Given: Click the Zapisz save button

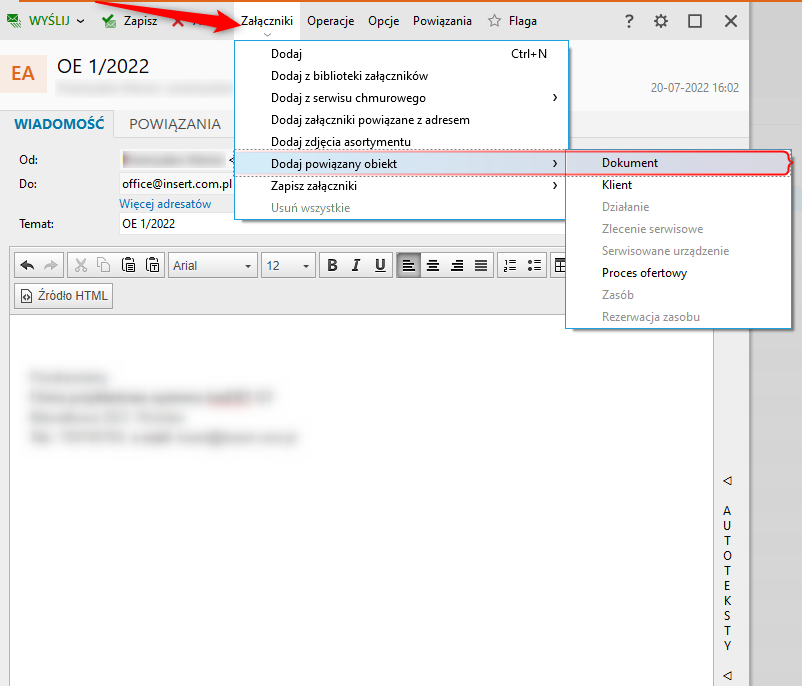Looking at the screenshot, I should click(130, 21).
